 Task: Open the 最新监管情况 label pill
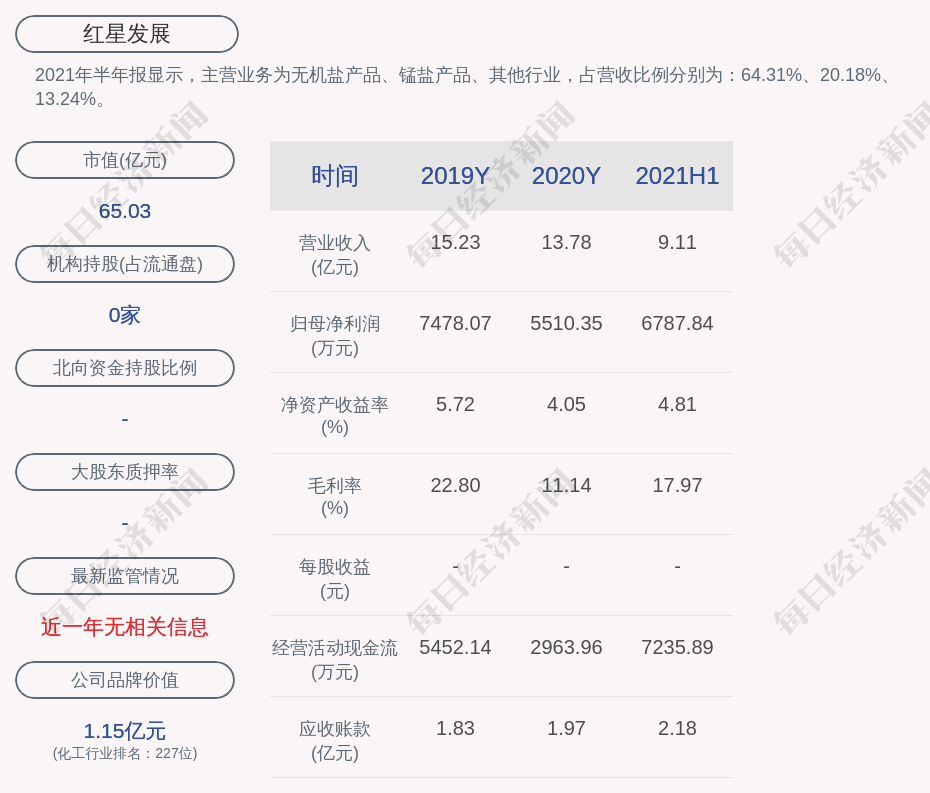tap(125, 576)
